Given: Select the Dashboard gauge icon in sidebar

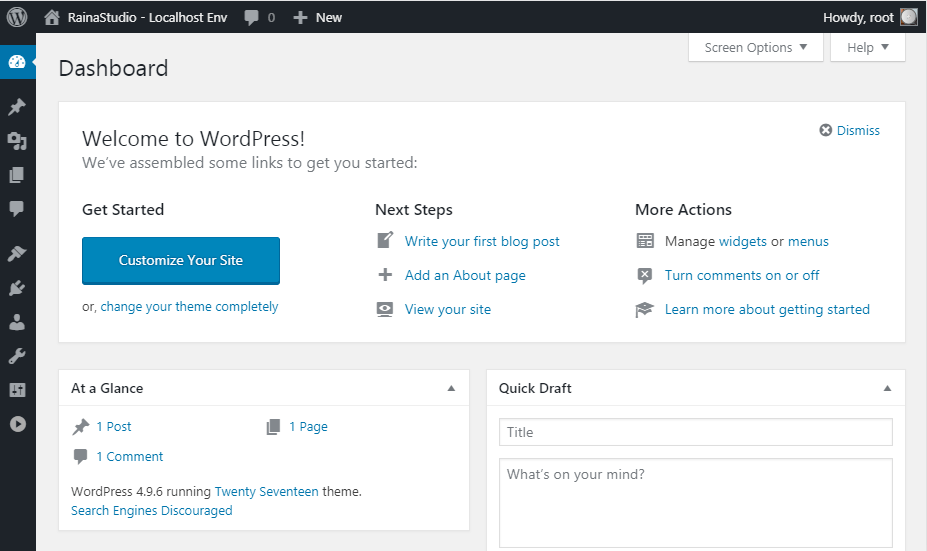Looking at the screenshot, I should tap(17, 61).
